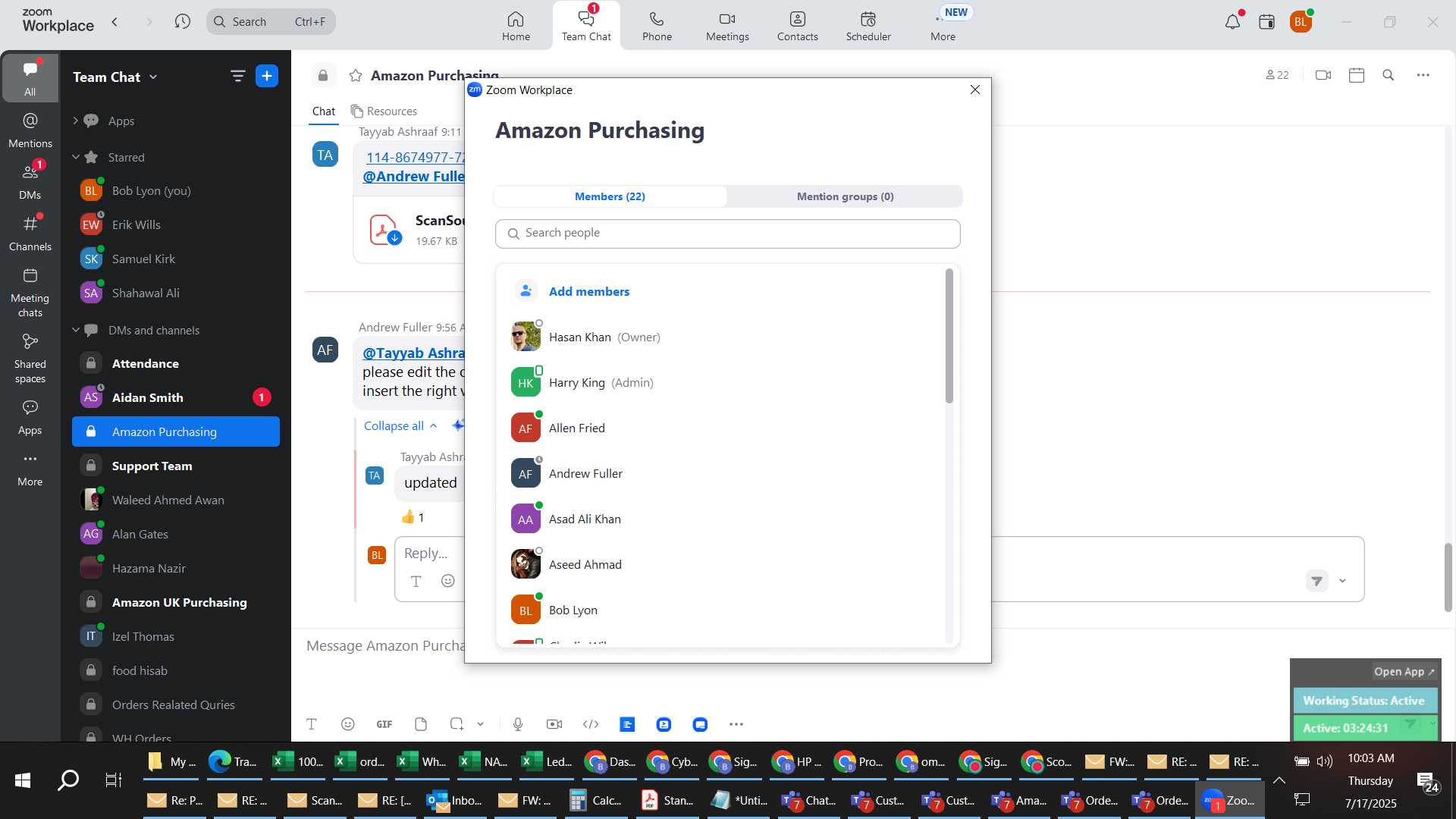Switch to the Resources tab
Viewport: 1456px width, 819px height.
pyautogui.click(x=384, y=111)
